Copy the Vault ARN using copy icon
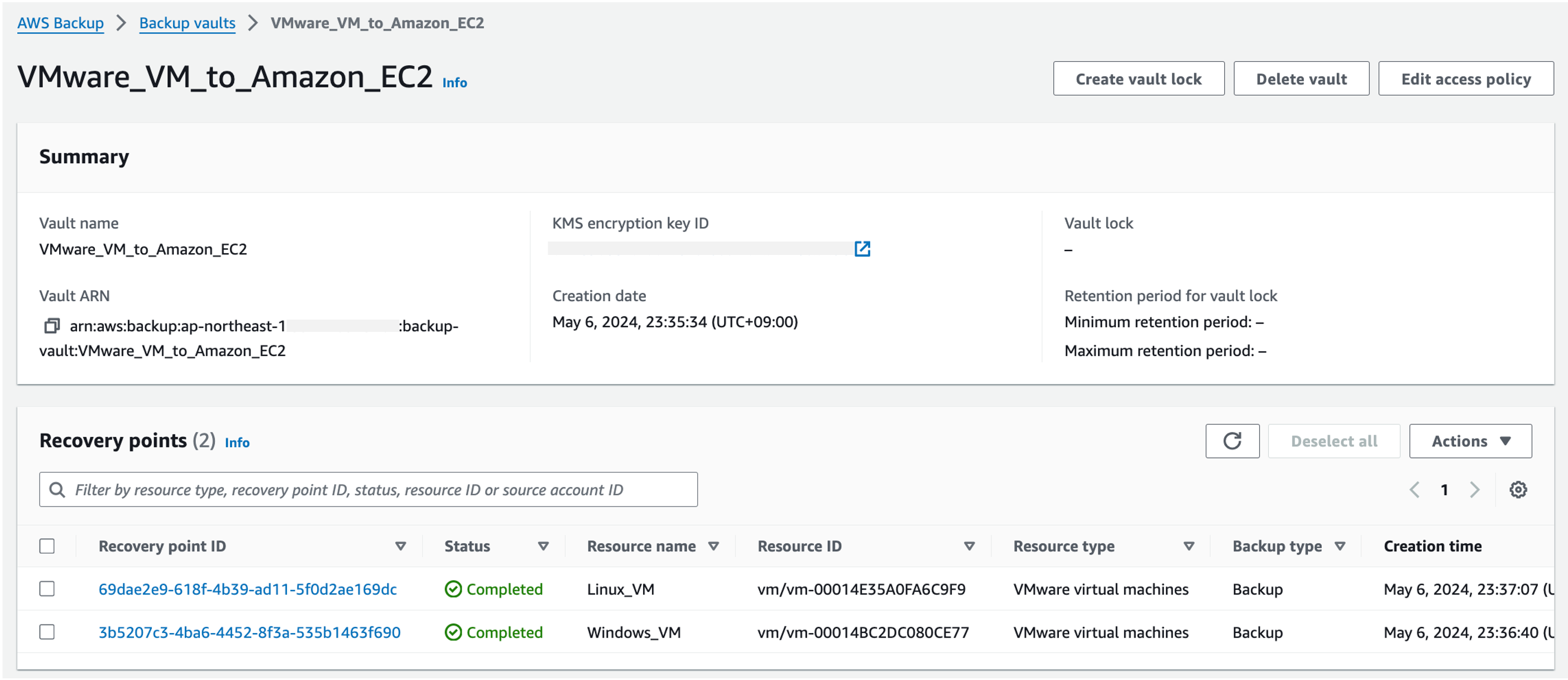 coord(52,326)
